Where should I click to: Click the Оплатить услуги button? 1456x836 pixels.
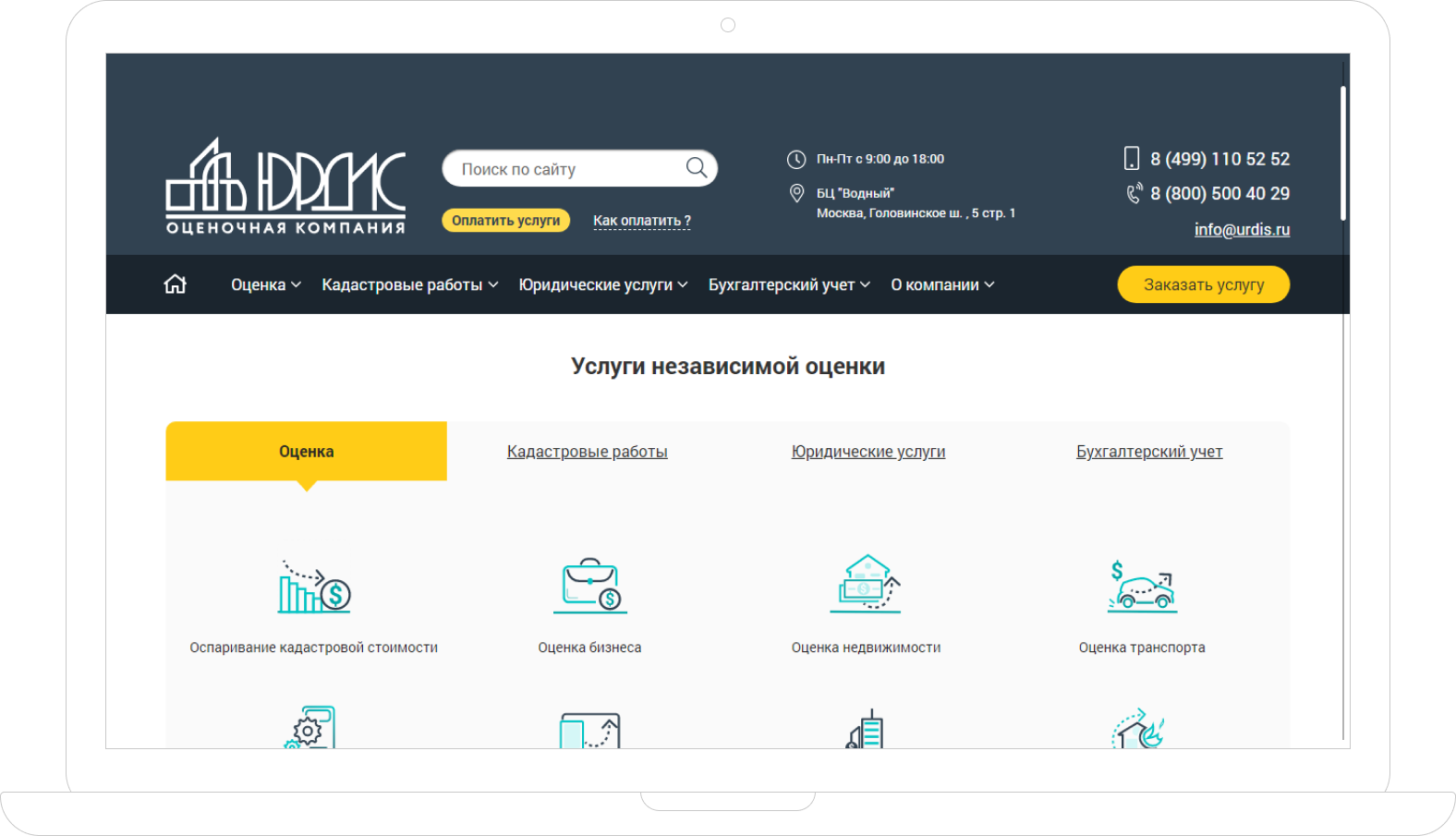(x=505, y=221)
